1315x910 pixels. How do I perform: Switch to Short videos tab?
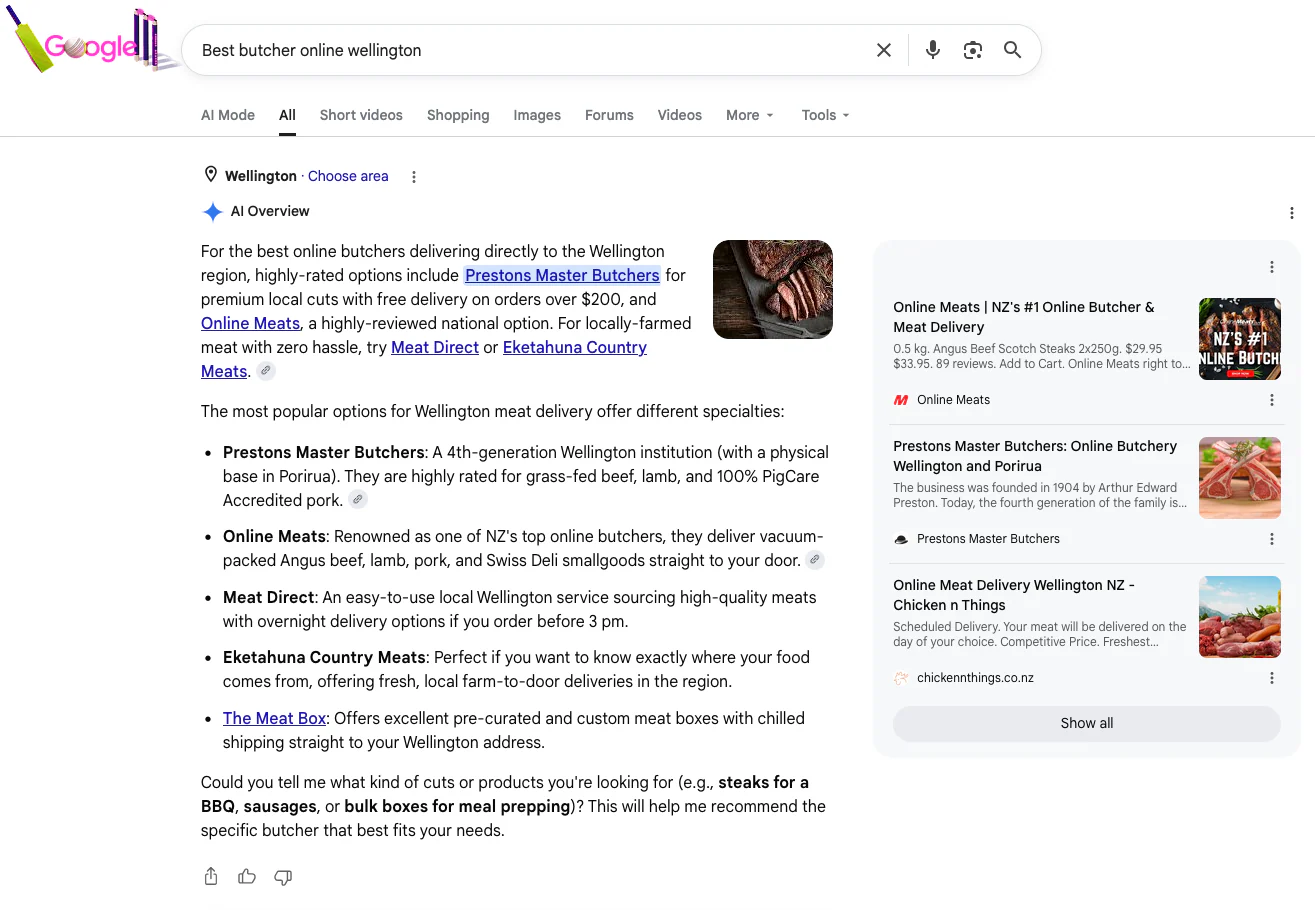(x=361, y=115)
